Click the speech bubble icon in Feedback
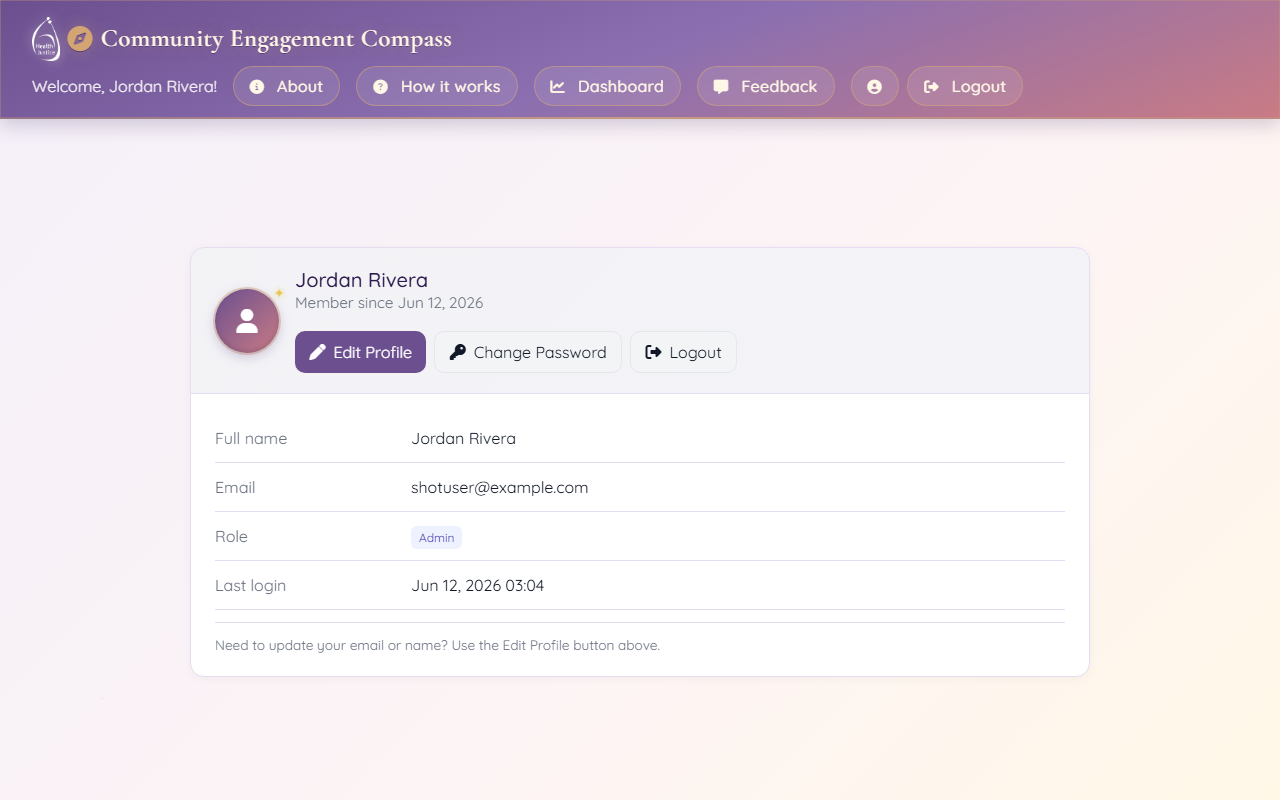 tap(721, 87)
